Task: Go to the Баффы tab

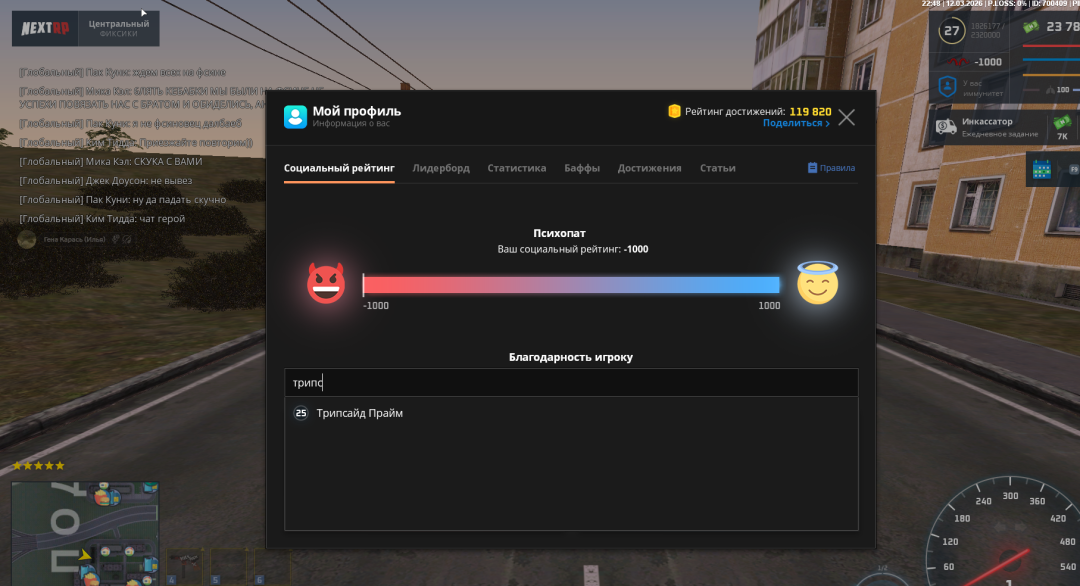Action: (582, 168)
